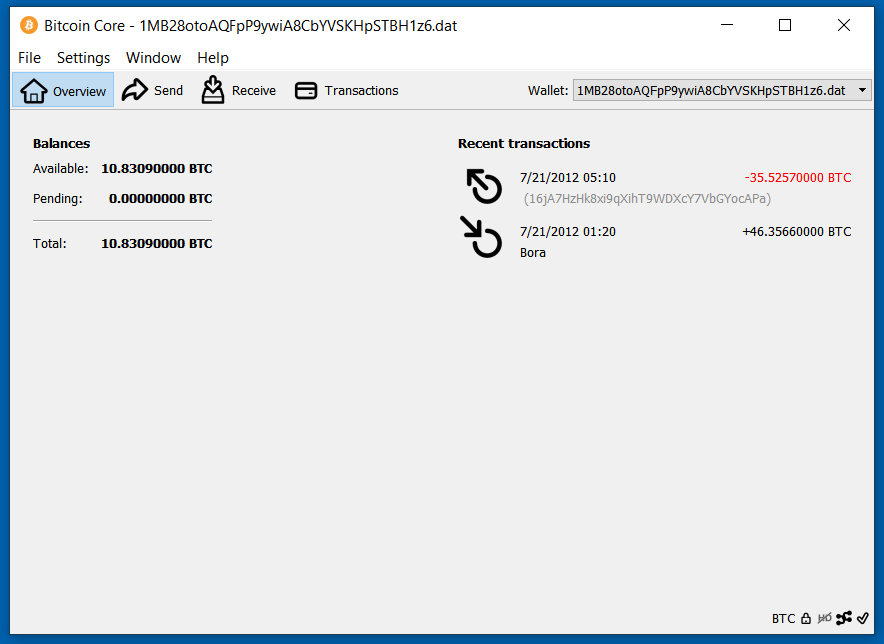Open the Window menu

(153, 58)
